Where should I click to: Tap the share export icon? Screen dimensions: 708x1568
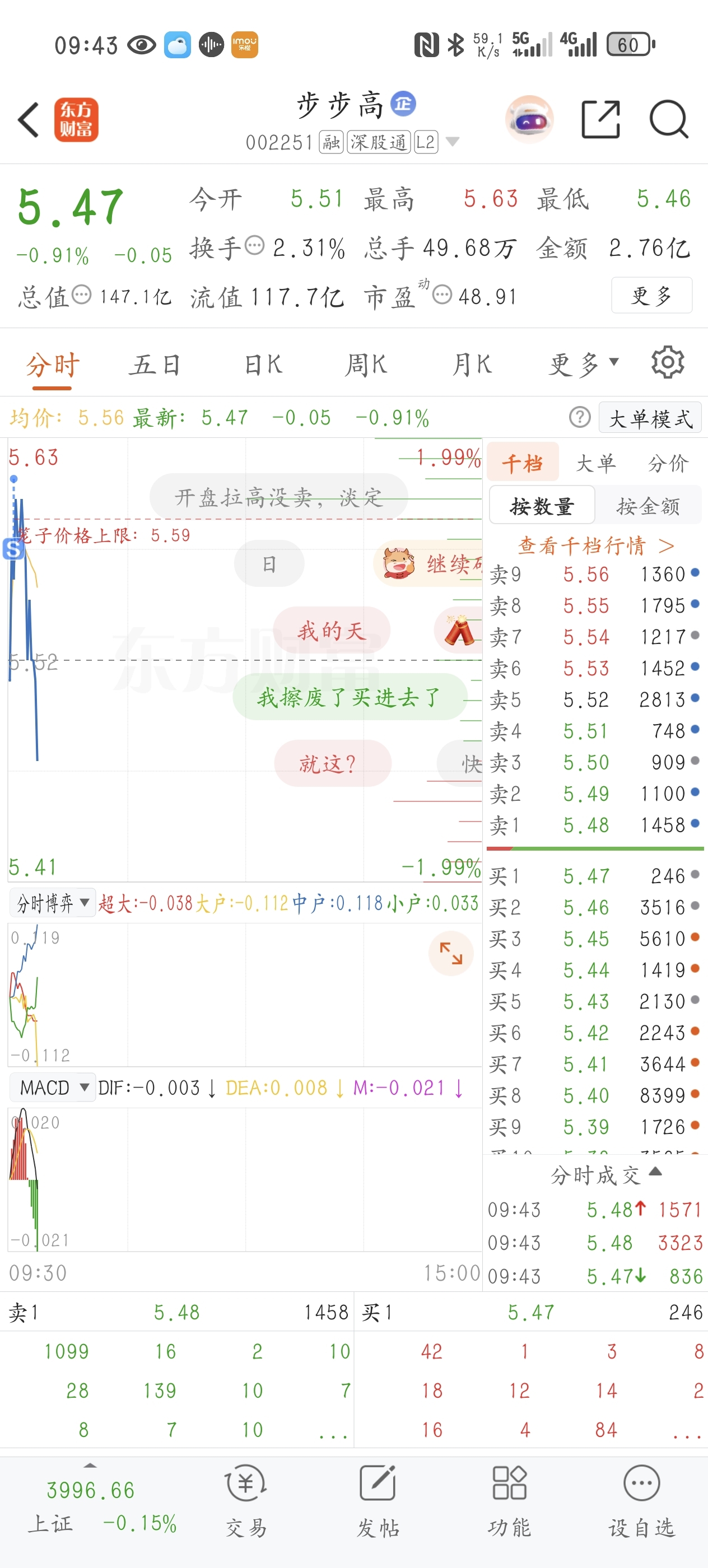tap(600, 120)
